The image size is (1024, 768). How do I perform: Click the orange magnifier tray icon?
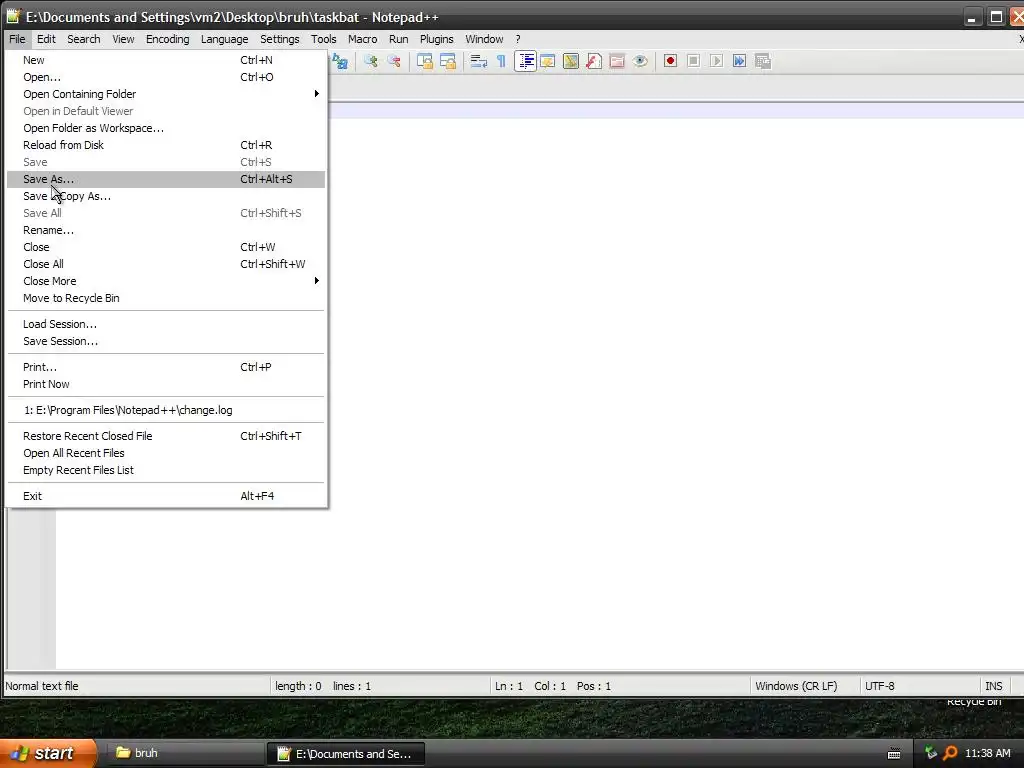[950, 753]
